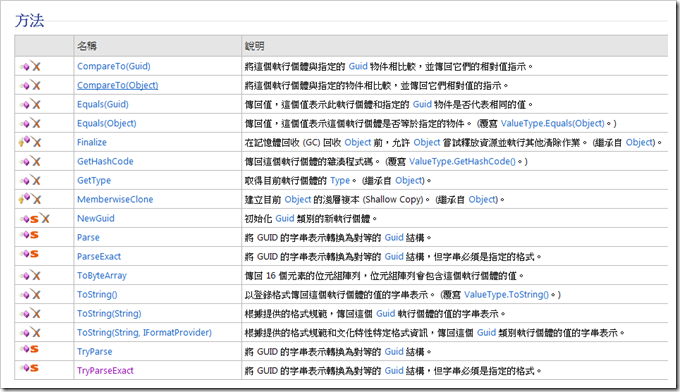The width and height of the screenshot is (680, 392).
Task: Open Guid link in TryParseExact description
Action: tap(394, 371)
